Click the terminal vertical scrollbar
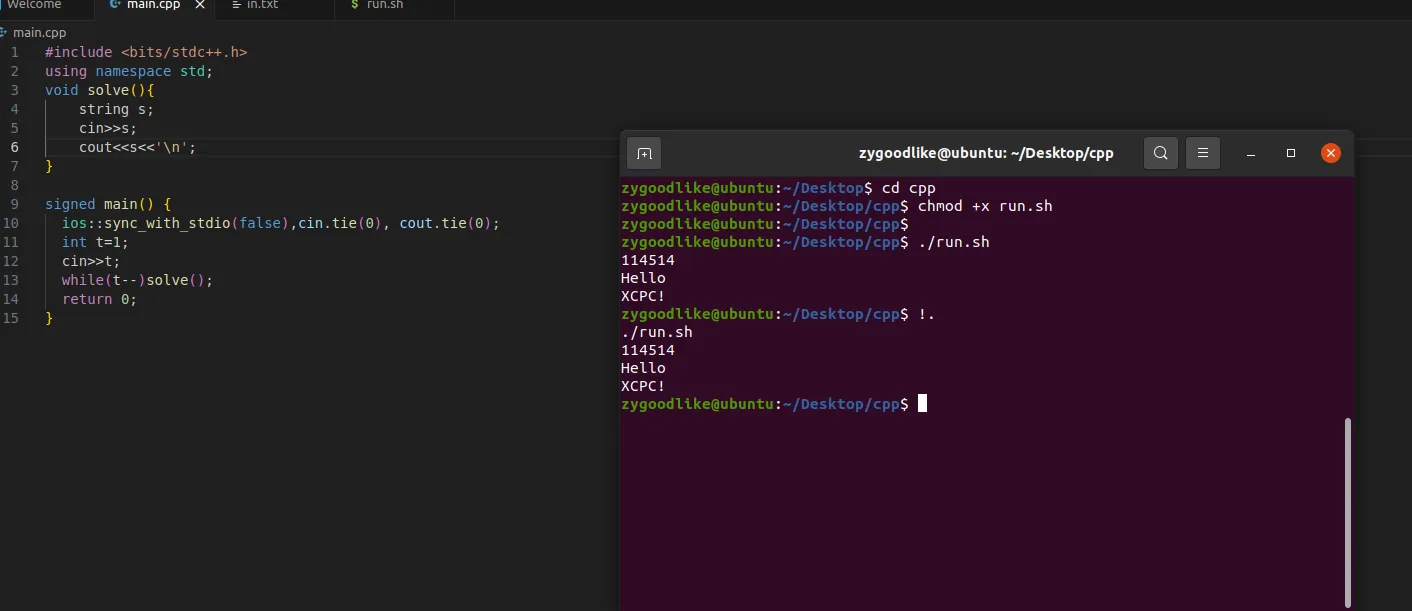Screen dimensions: 1412x611 tap(1347, 512)
